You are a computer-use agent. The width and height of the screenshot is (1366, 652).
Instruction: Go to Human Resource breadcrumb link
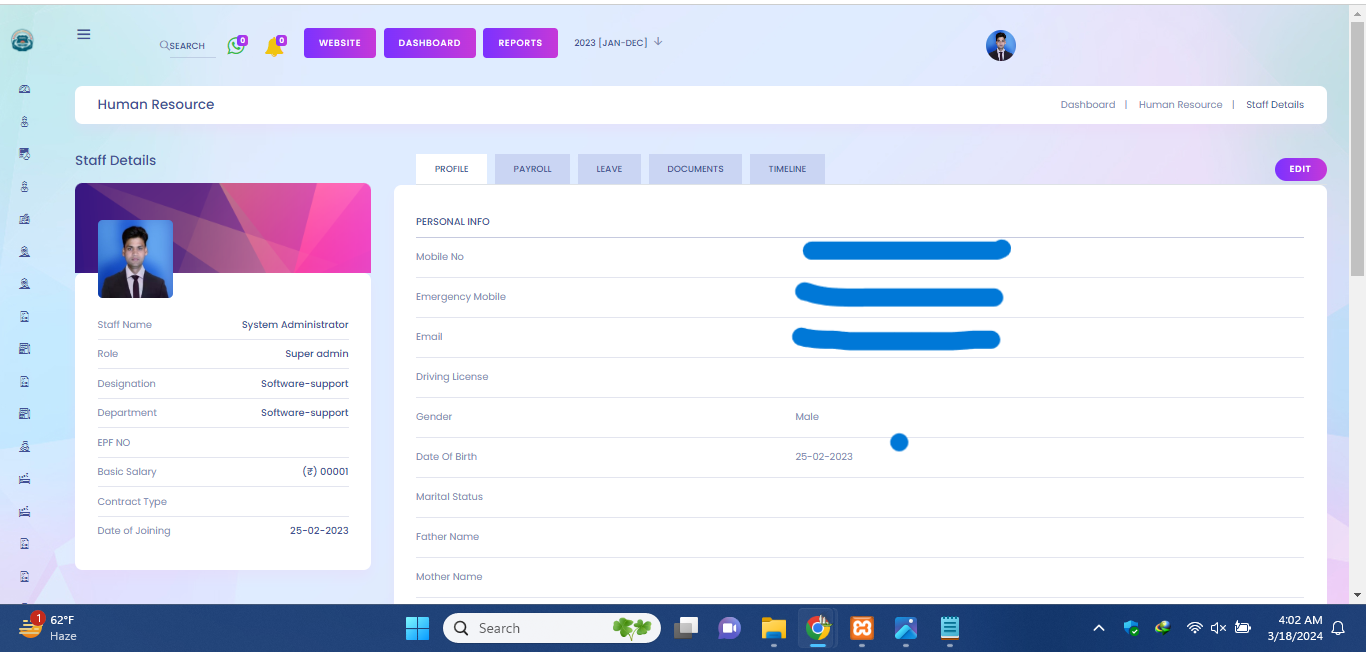click(x=1180, y=105)
